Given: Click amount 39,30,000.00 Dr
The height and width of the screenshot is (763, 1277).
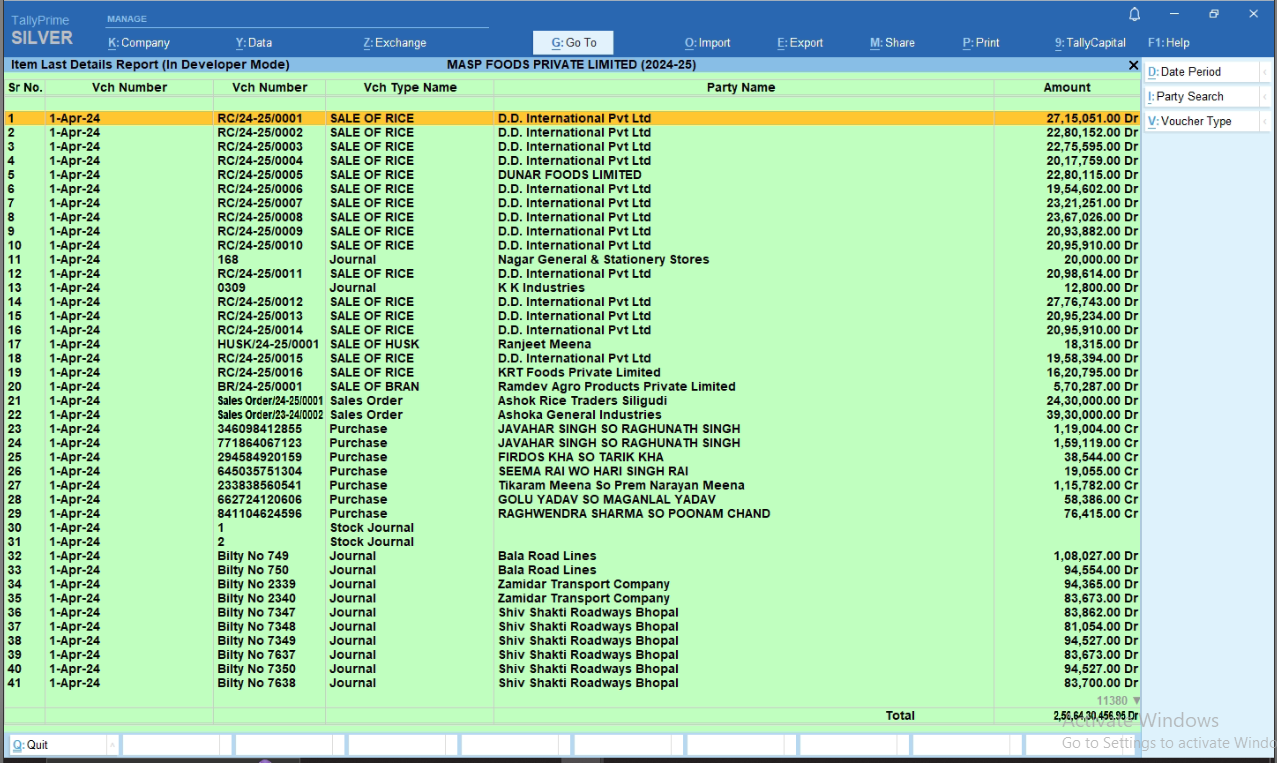Looking at the screenshot, I should pyautogui.click(x=1092, y=415).
